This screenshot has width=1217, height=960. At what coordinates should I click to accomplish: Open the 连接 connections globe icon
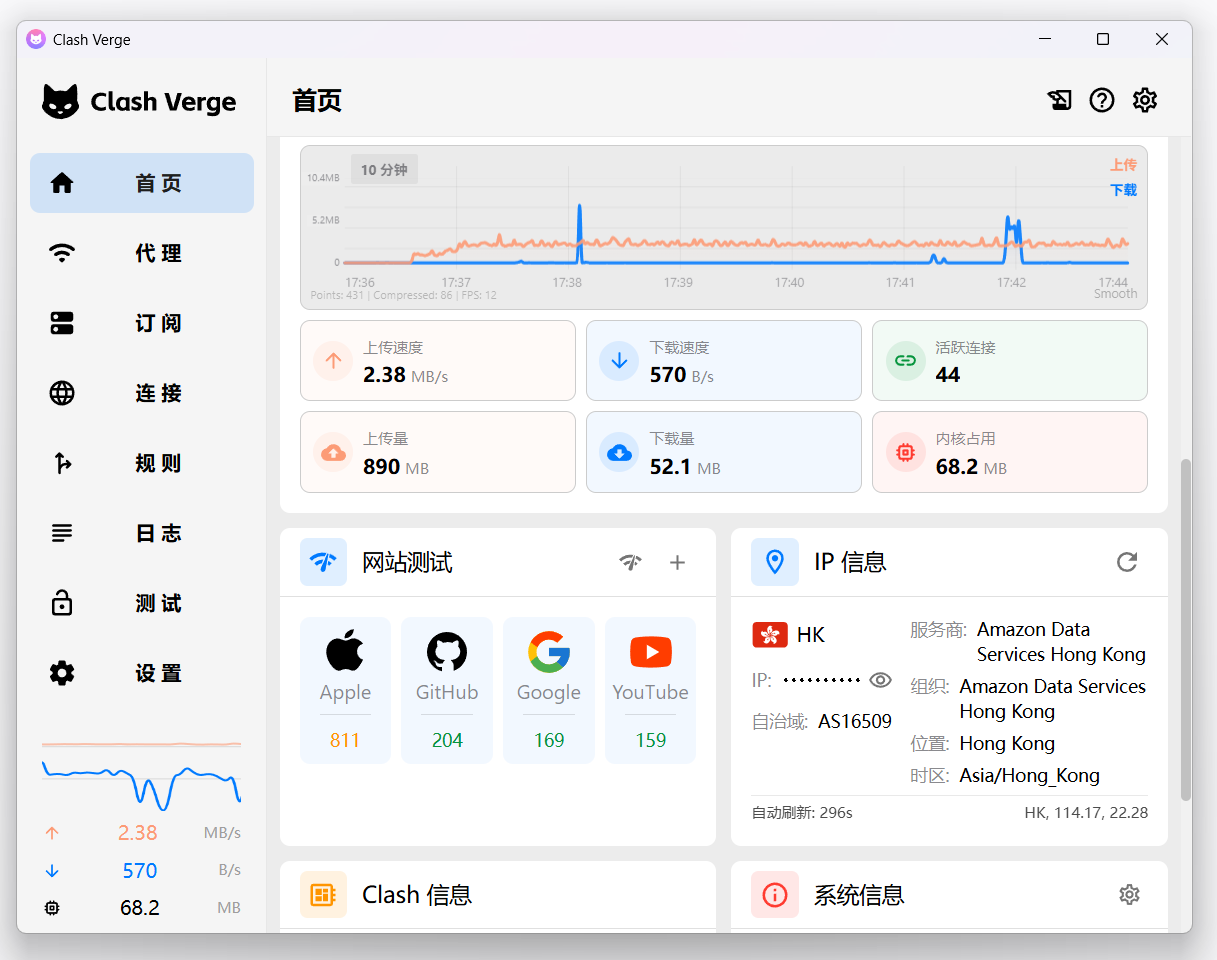61,393
